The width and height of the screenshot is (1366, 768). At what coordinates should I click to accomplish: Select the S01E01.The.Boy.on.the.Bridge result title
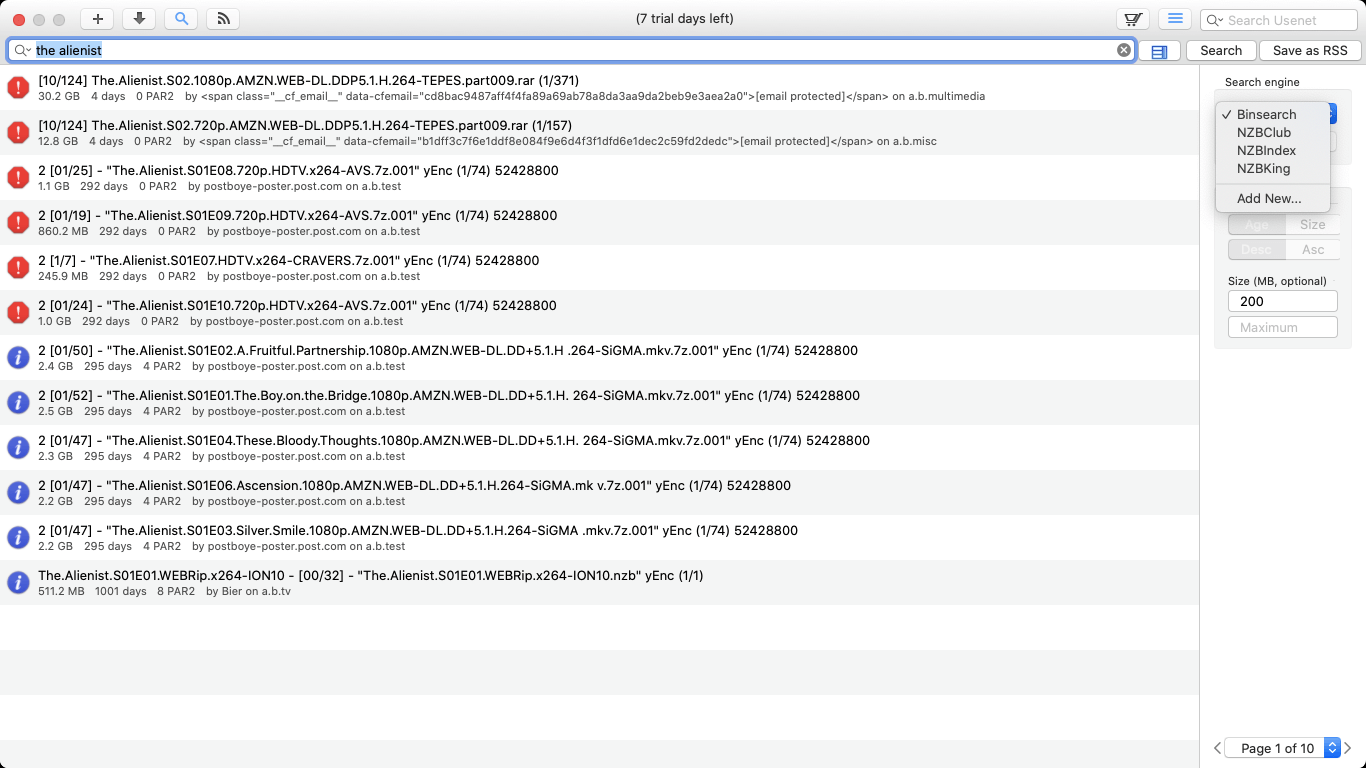(x=449, y=395)
